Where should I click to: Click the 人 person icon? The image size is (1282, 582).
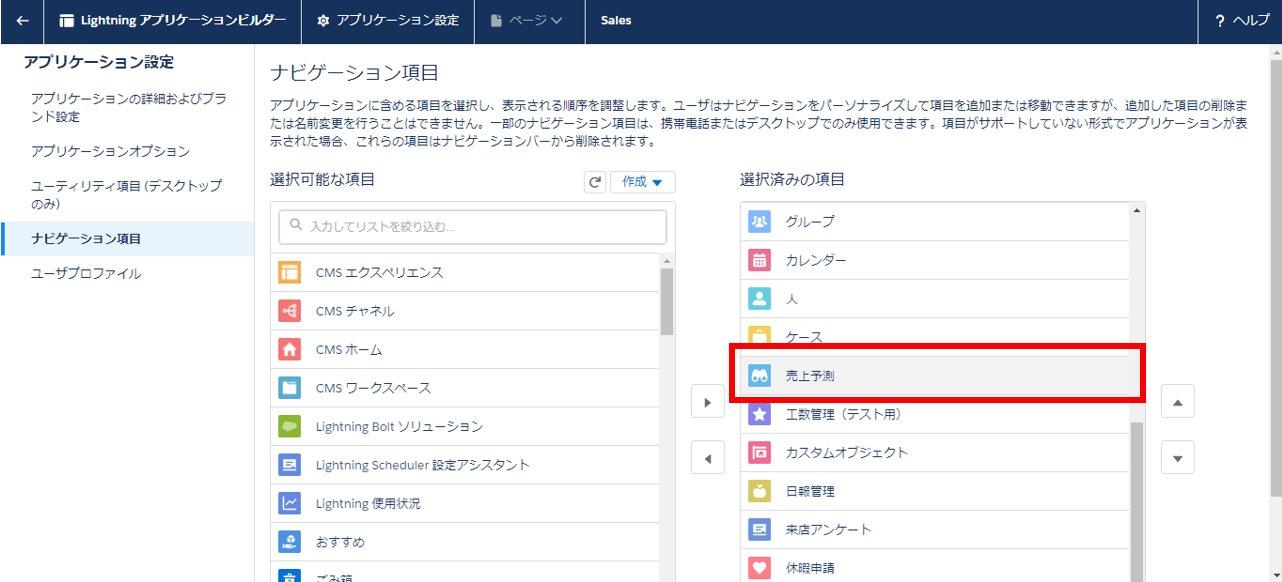pos(759,298)
